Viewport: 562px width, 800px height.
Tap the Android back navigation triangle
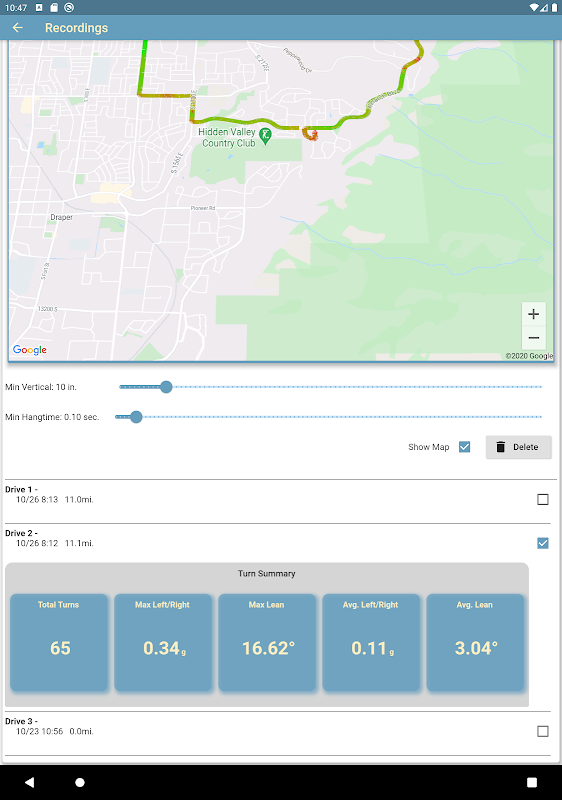[30, 782]
